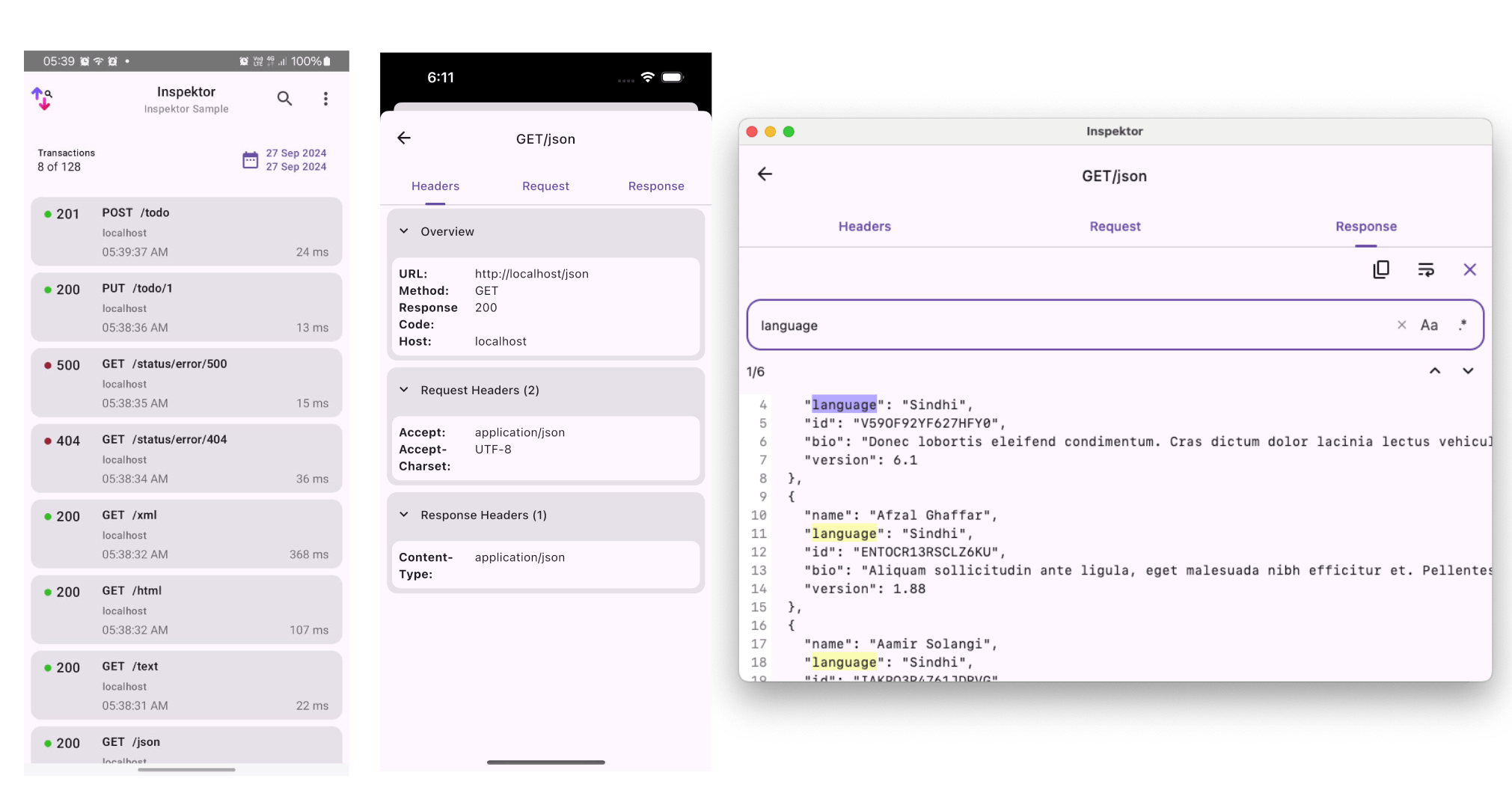Open the three-dot overflow menu
This screenshot has width=1512, height=808.
click(325, 99)
